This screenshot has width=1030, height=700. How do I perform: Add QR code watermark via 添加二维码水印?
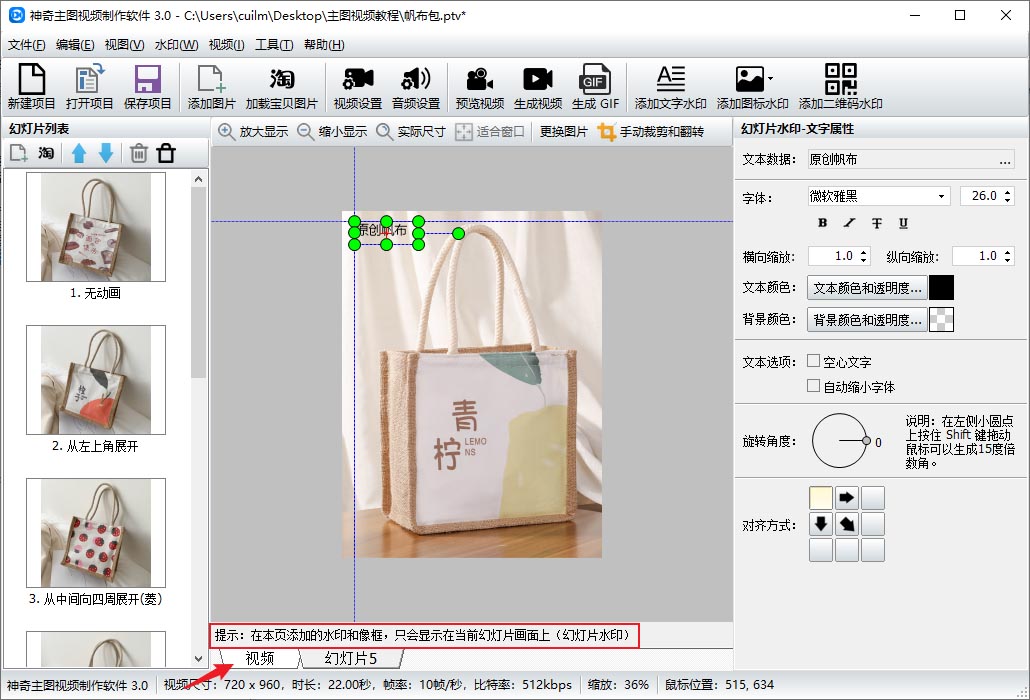coord(840,86)
